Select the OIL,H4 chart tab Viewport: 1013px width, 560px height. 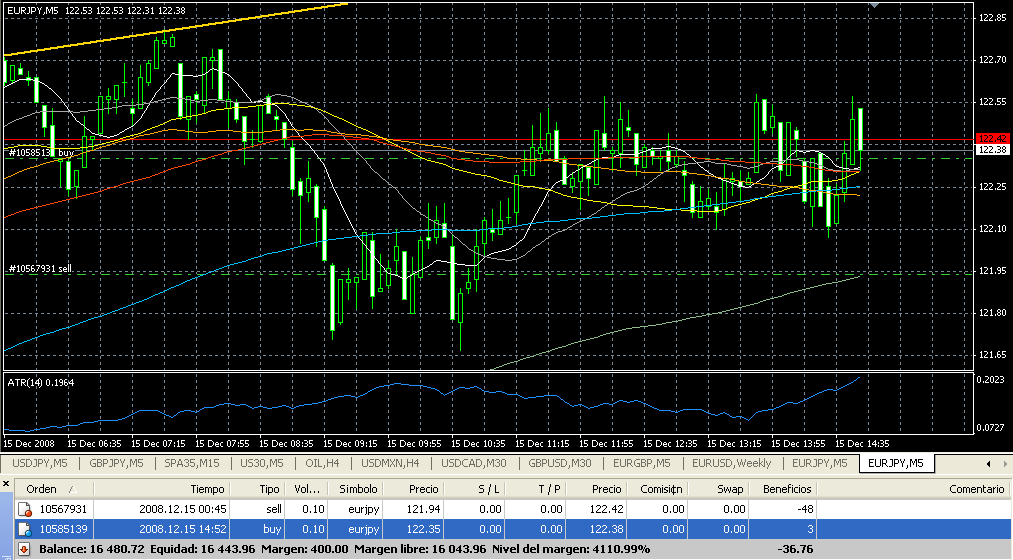(322, 463)
